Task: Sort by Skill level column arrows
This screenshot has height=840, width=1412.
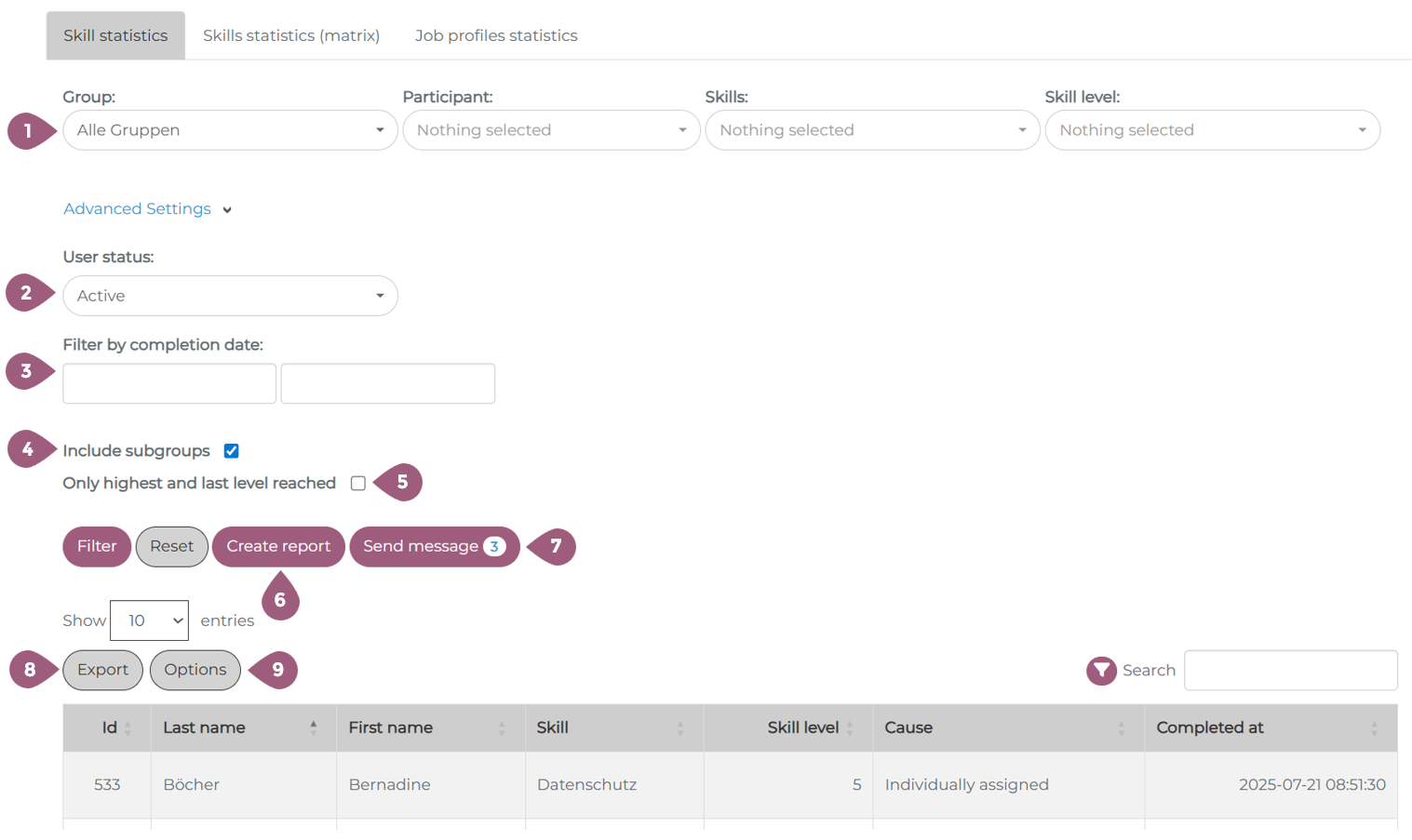Action: click(850, 728)
